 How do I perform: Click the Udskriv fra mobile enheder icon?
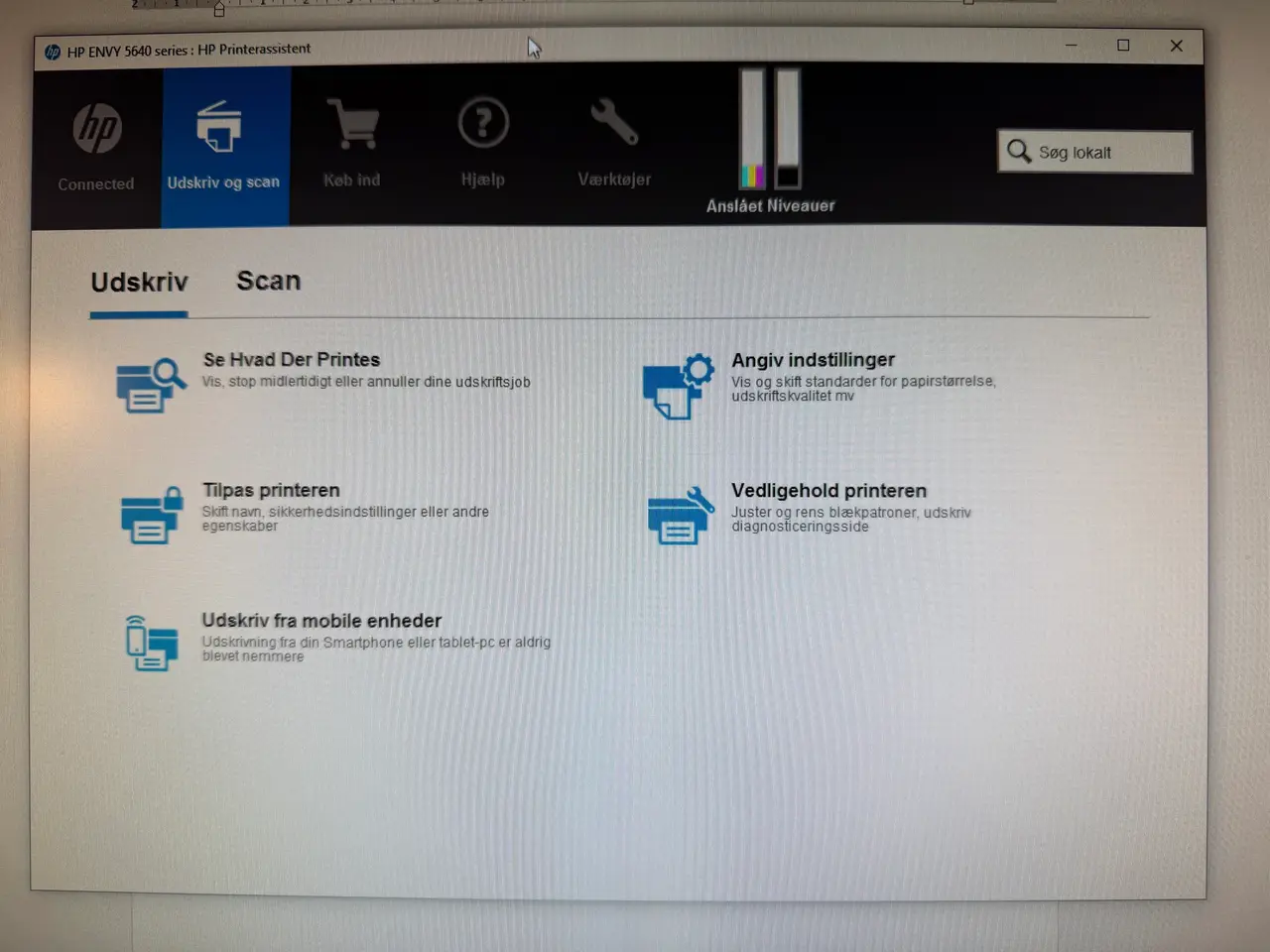pos(151,643)
